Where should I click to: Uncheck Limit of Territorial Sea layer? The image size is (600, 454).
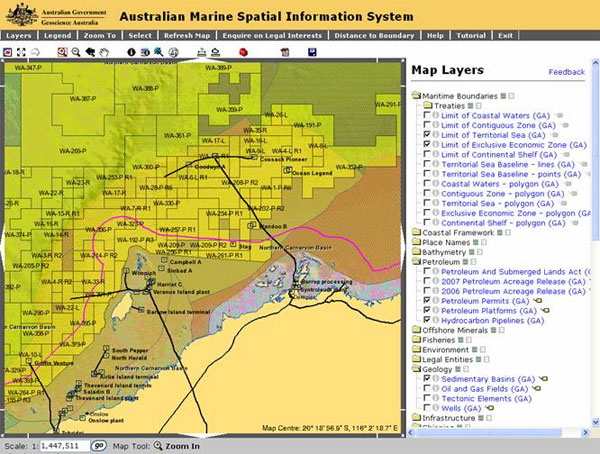pyautogui.click(x=427, y=134)
